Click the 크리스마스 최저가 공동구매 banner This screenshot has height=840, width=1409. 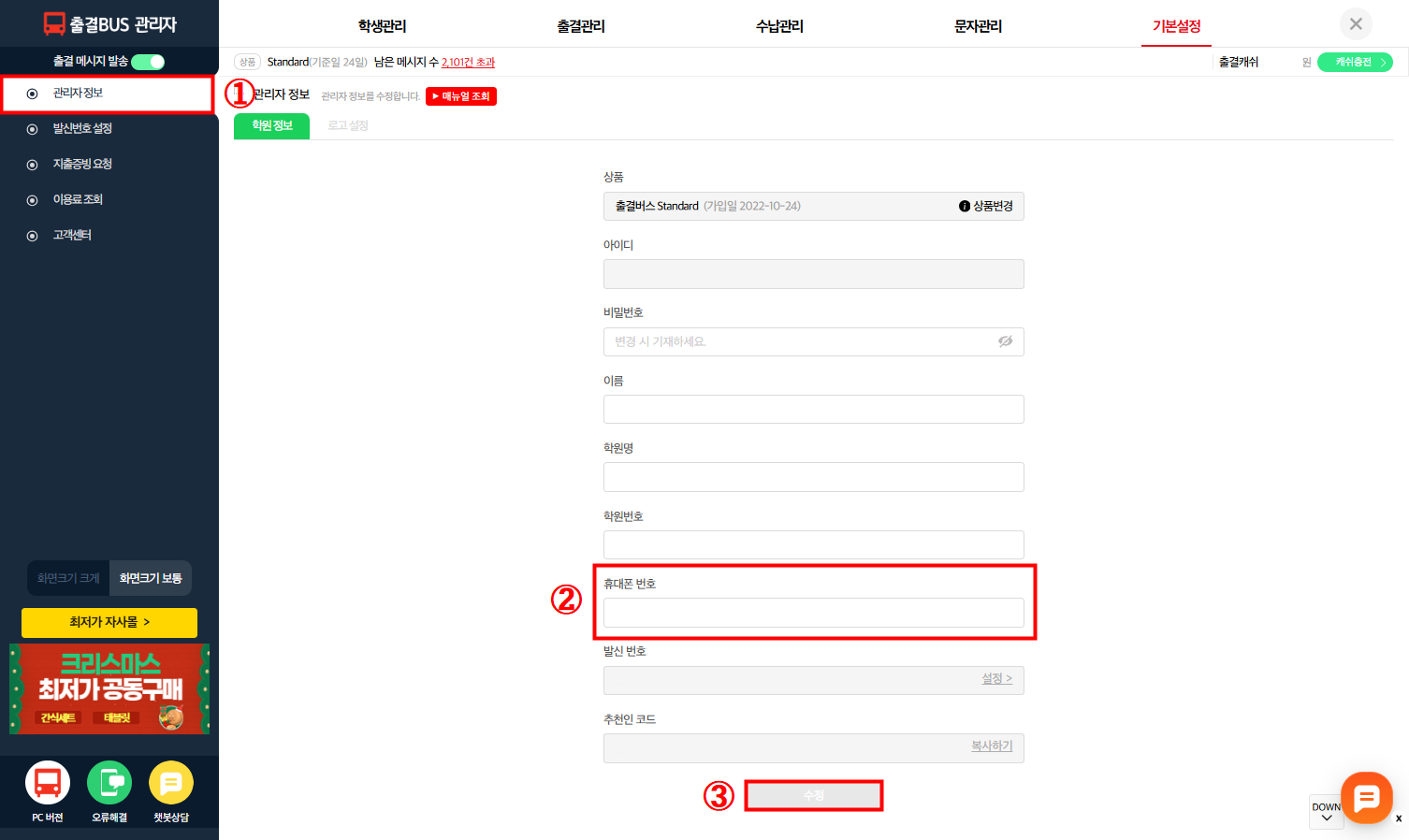[109, 688]
